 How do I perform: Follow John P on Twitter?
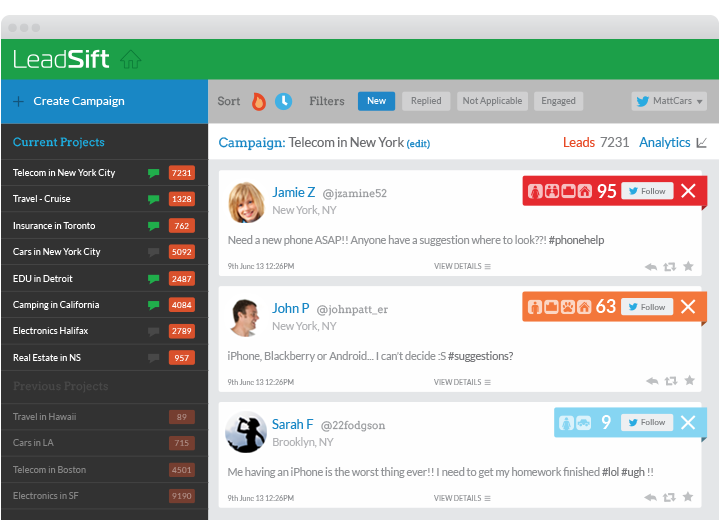pos(647,307)
